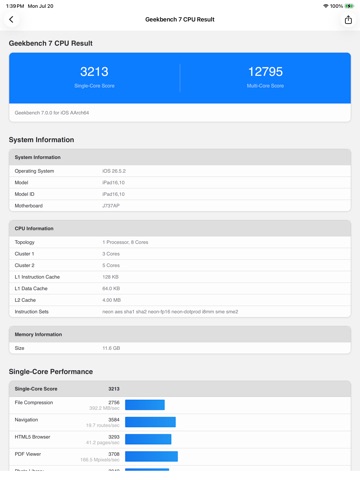Tap the multi-core score 12795
Image resolution: width=360 pixels, height=480 pixels.
pyautogui.click(x=265, y=72)
